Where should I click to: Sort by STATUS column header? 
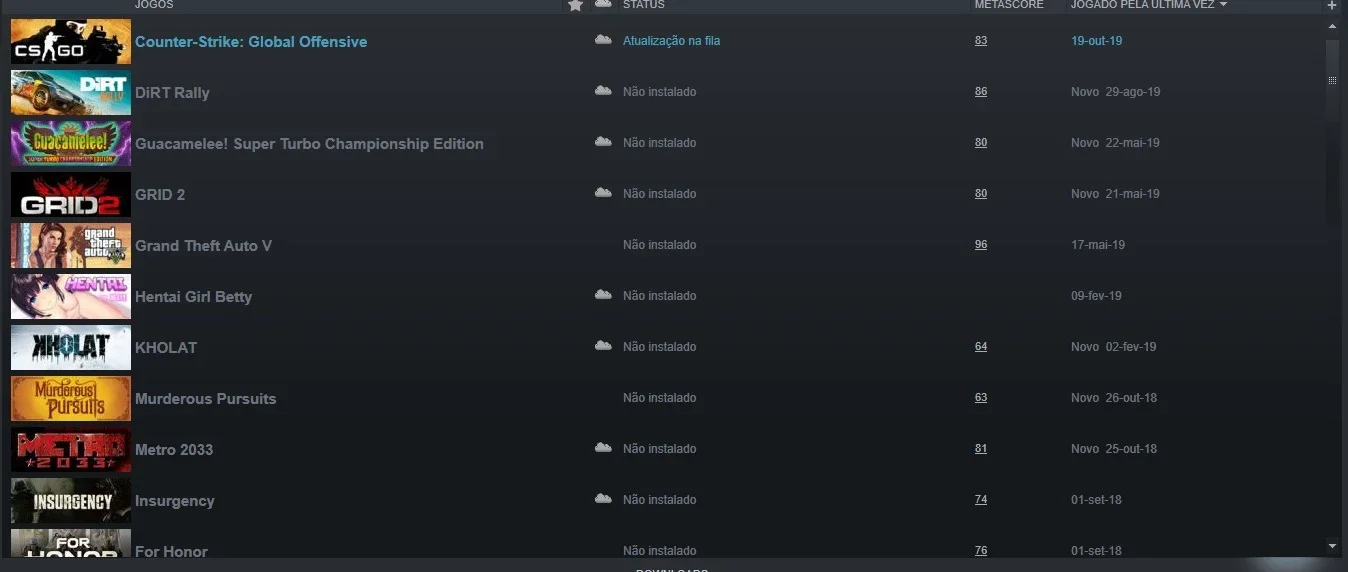coord(643,5)
